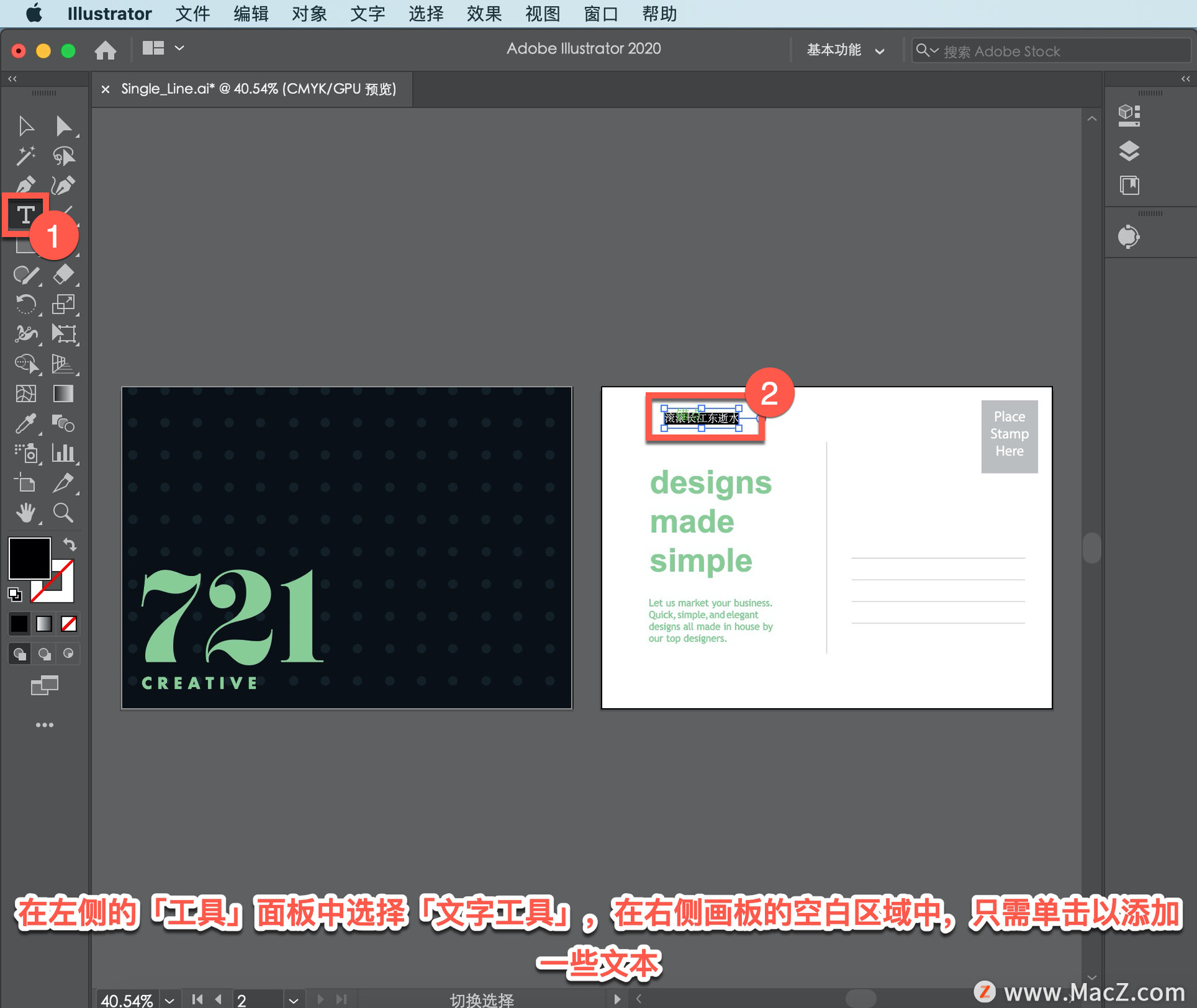
Task: Reset to default fill and stroke
Action: 14,595
